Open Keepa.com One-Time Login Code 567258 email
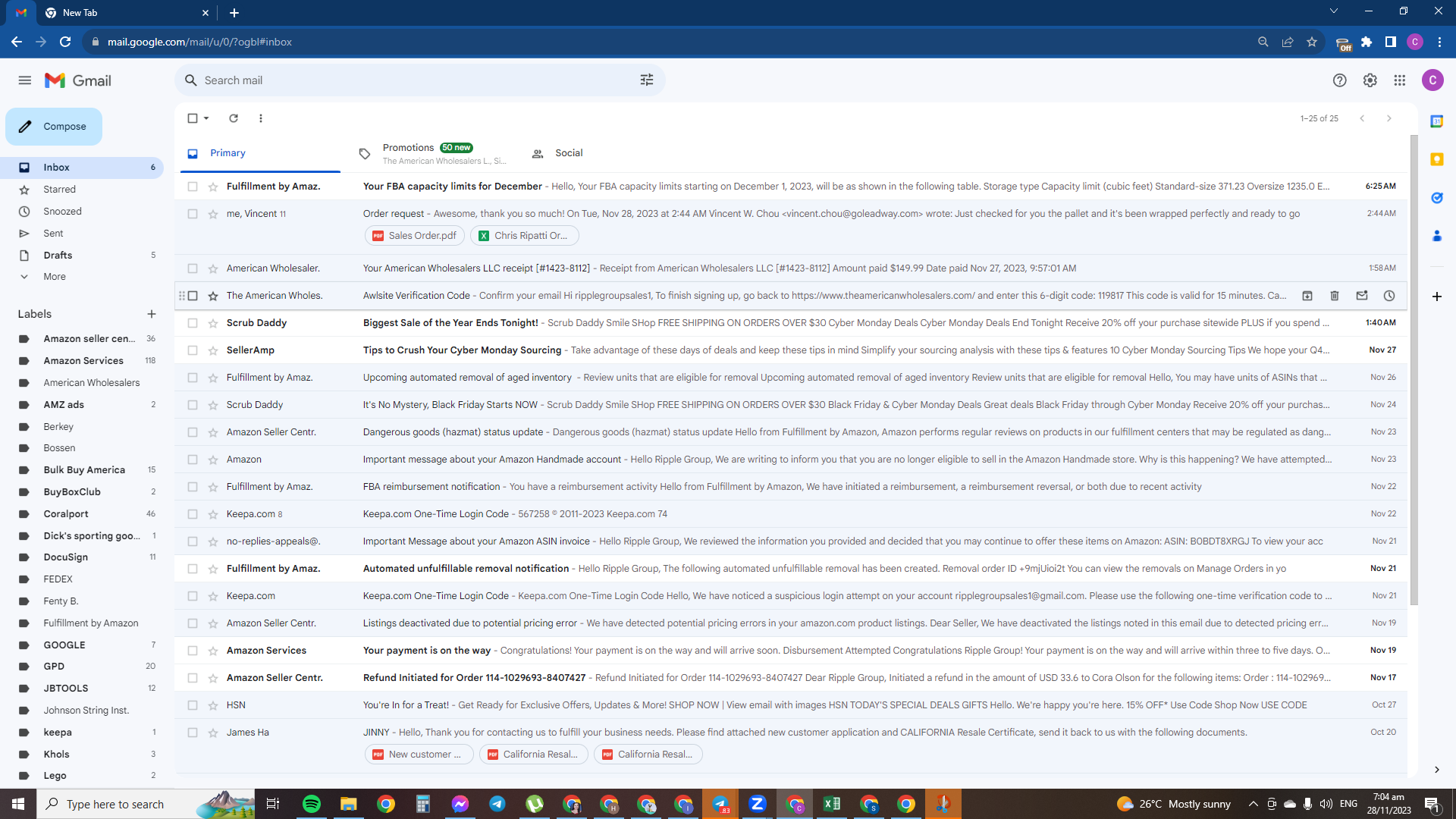This screenshot has height=819, width=1456. 791,514
